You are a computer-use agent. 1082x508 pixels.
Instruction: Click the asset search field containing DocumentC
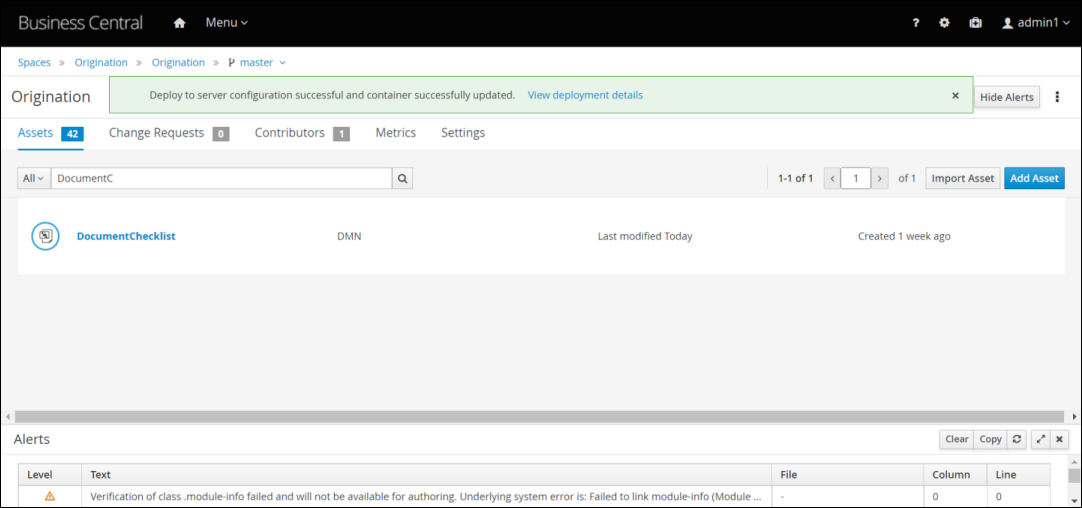(x=222, y=178)
